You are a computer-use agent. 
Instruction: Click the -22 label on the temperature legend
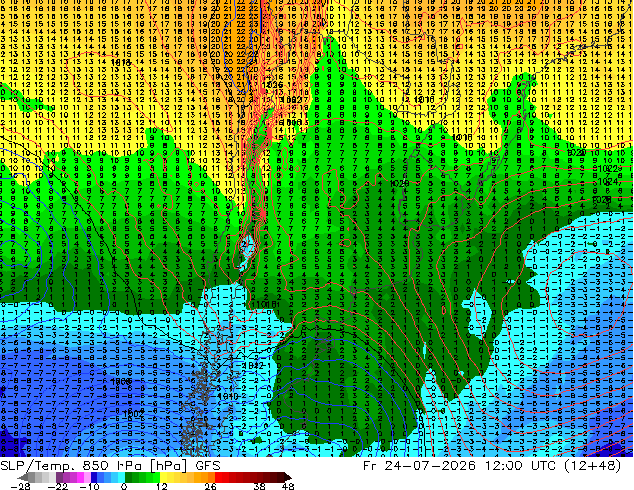pos(57,486)
